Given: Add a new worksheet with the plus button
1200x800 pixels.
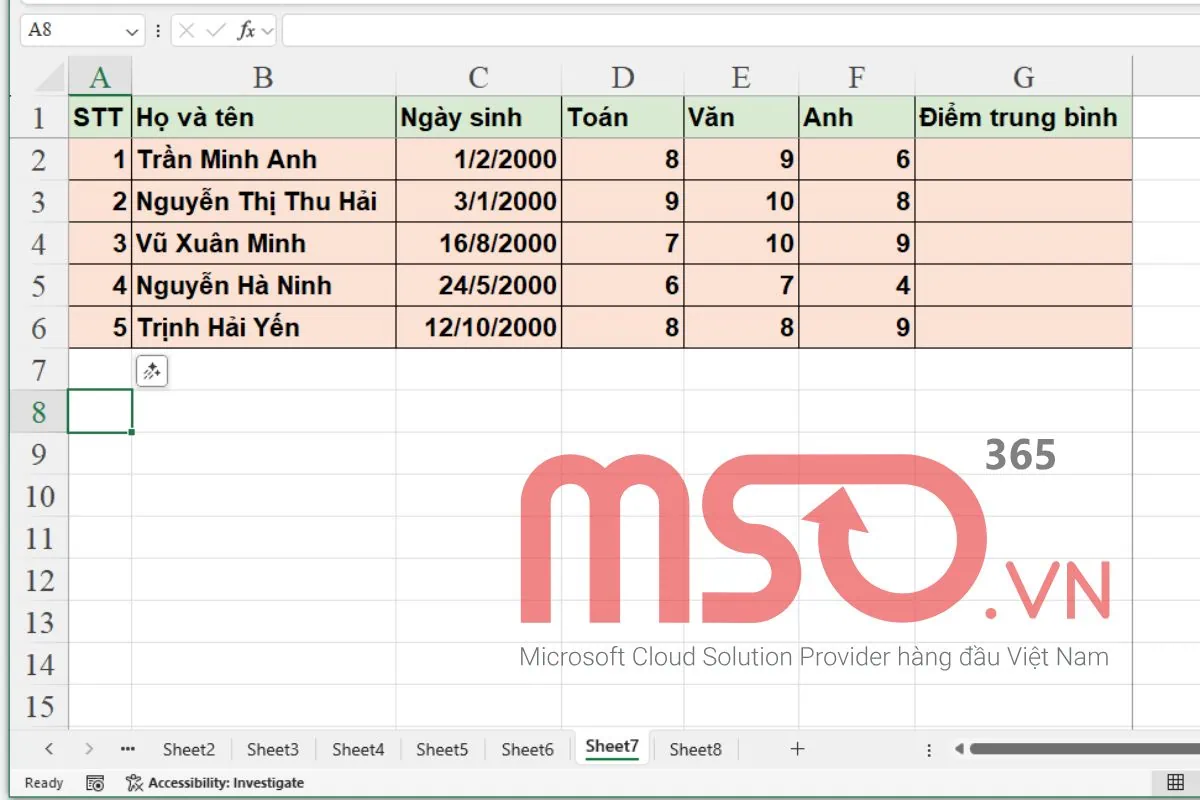Looking at the screenshot, I should pos(797,747).
